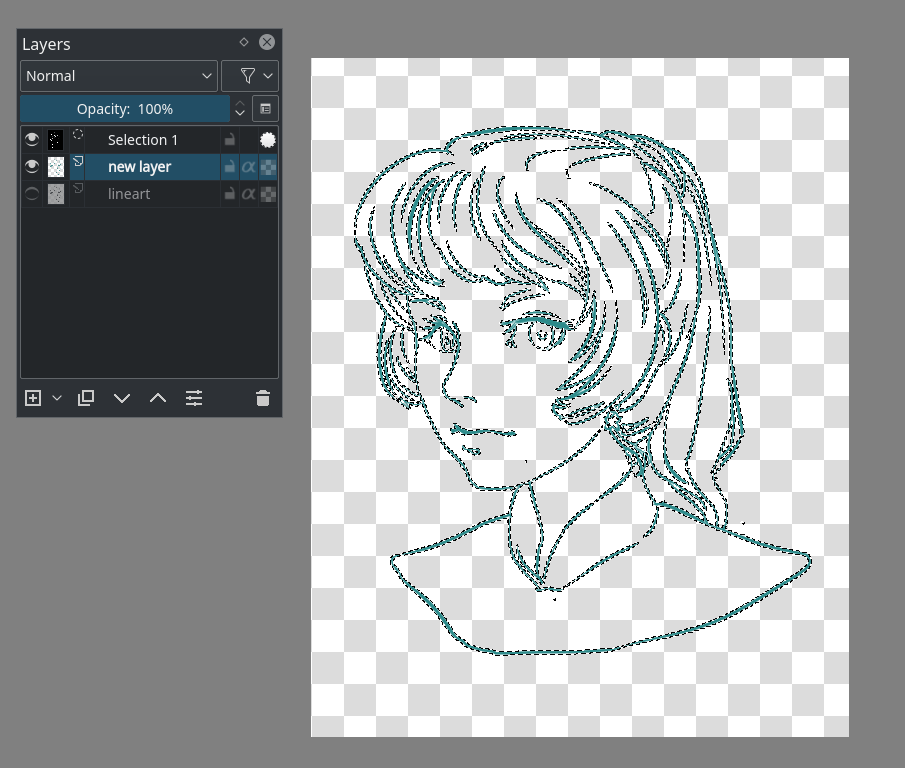Click the white mask swatch on Selection 1
This screenshot has height=768, width=905.
[267, 139]
